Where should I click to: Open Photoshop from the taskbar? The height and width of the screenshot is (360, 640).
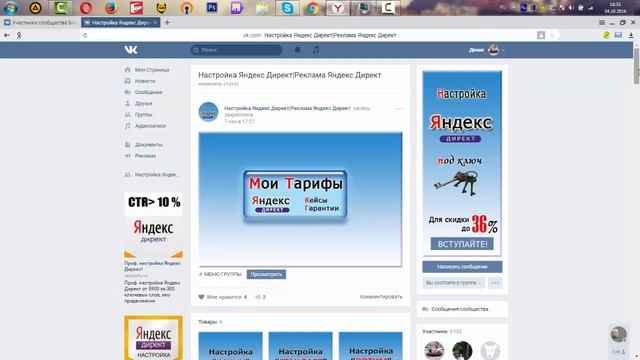point(212,8)
